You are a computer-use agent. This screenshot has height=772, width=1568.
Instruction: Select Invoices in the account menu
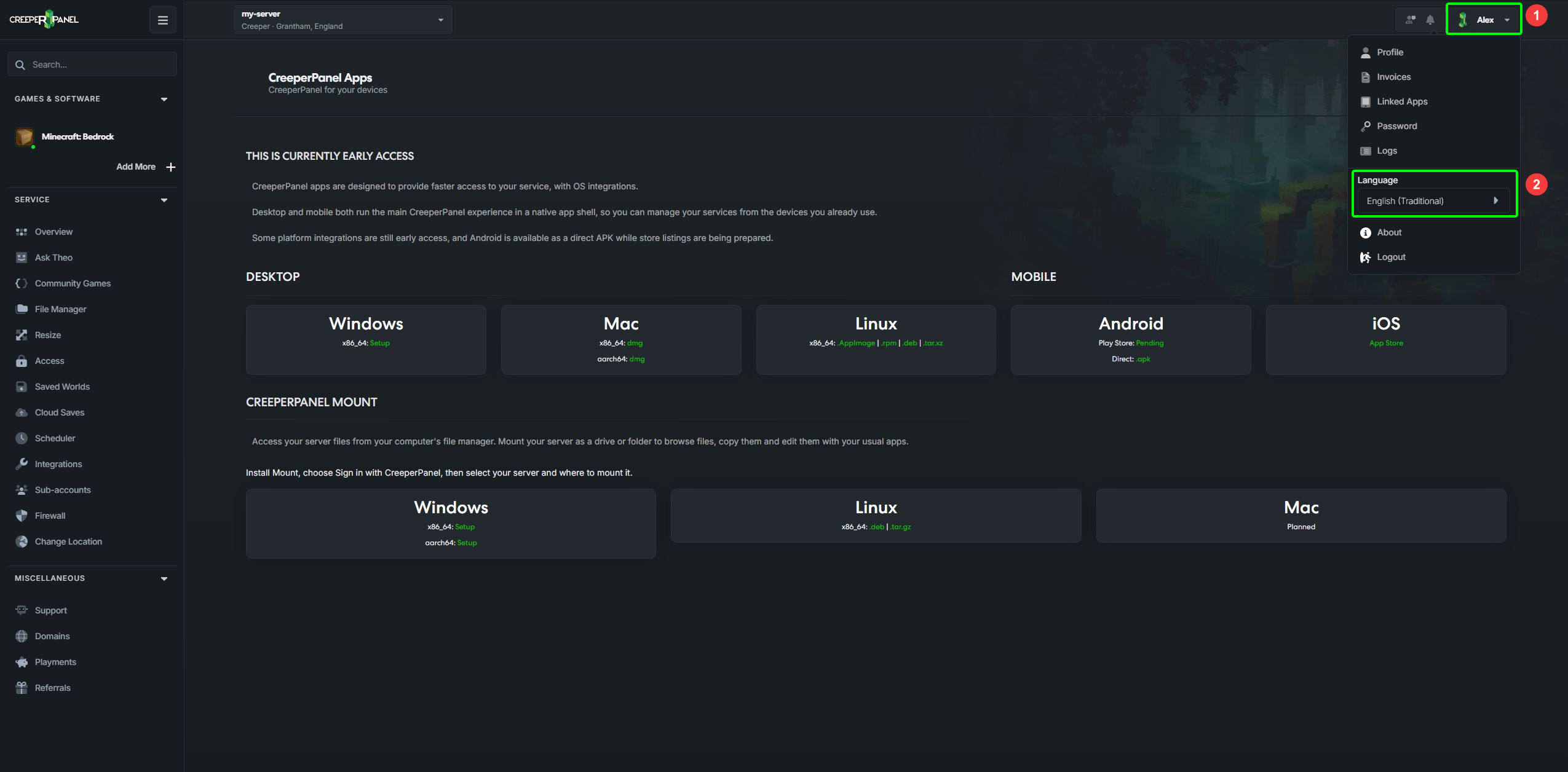1393,77
